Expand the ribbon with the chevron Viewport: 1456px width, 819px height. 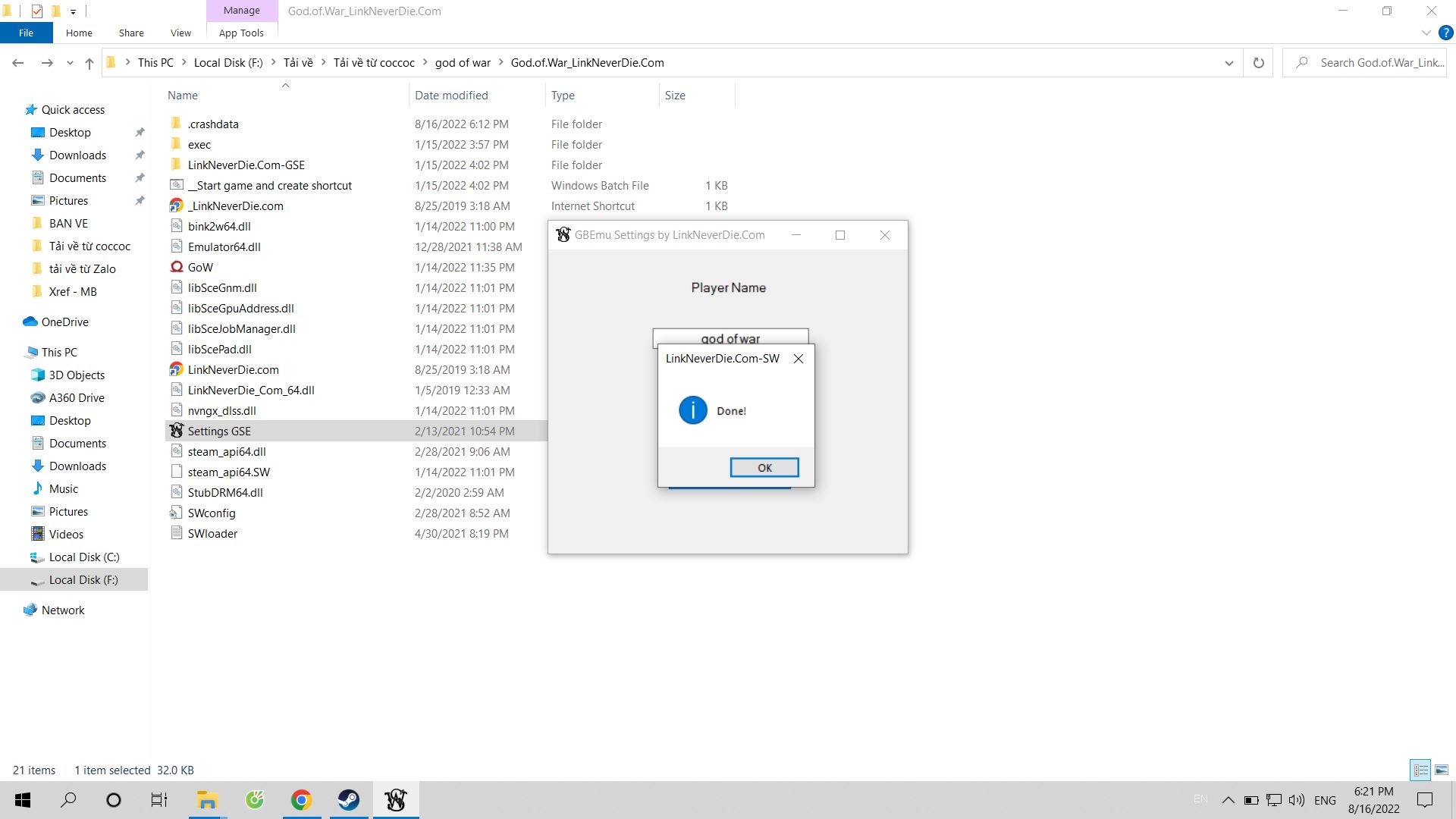click(1426, 33)
